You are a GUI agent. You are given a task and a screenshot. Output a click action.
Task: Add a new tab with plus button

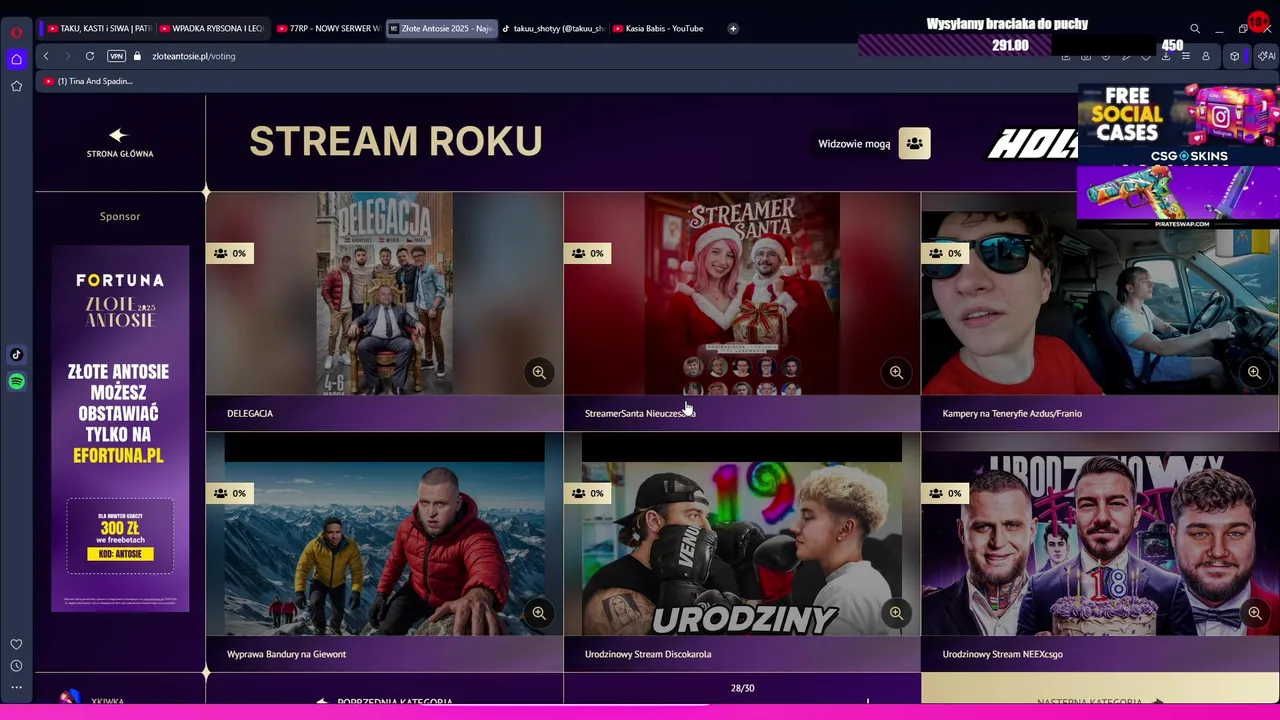point(733,28)
